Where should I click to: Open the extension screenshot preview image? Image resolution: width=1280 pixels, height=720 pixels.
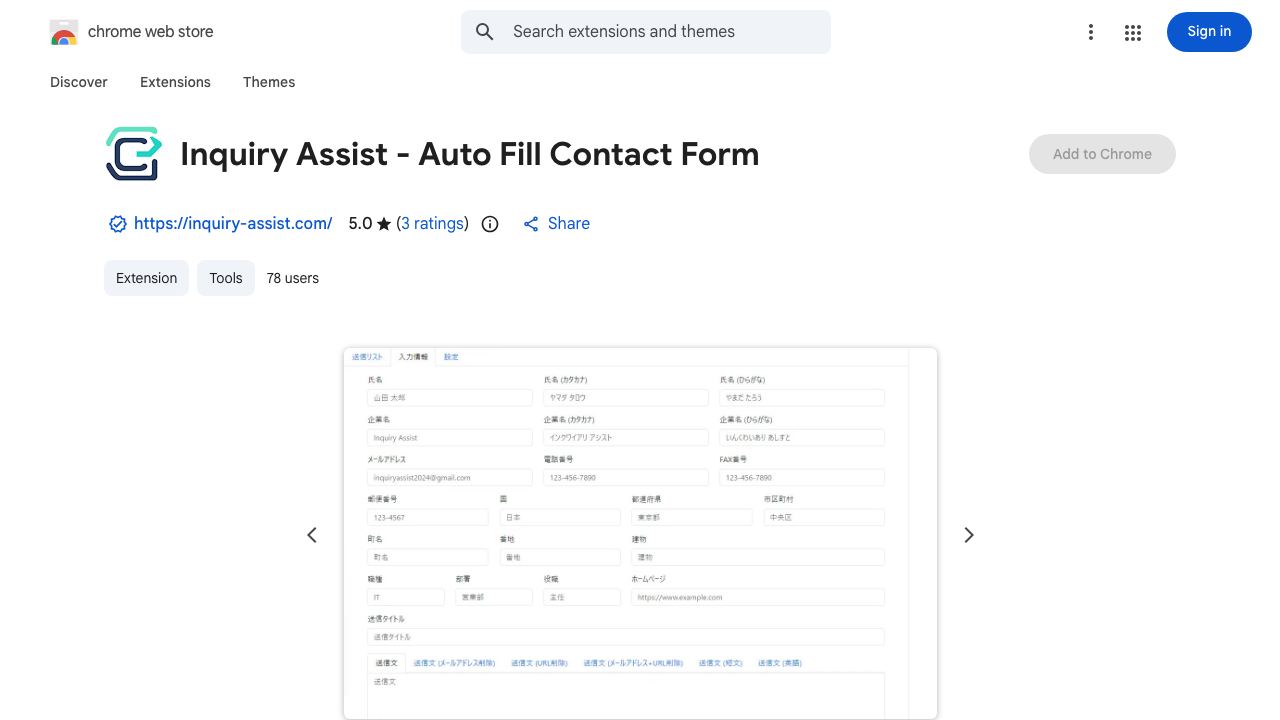pyautogui.click(x=640, y=533)
